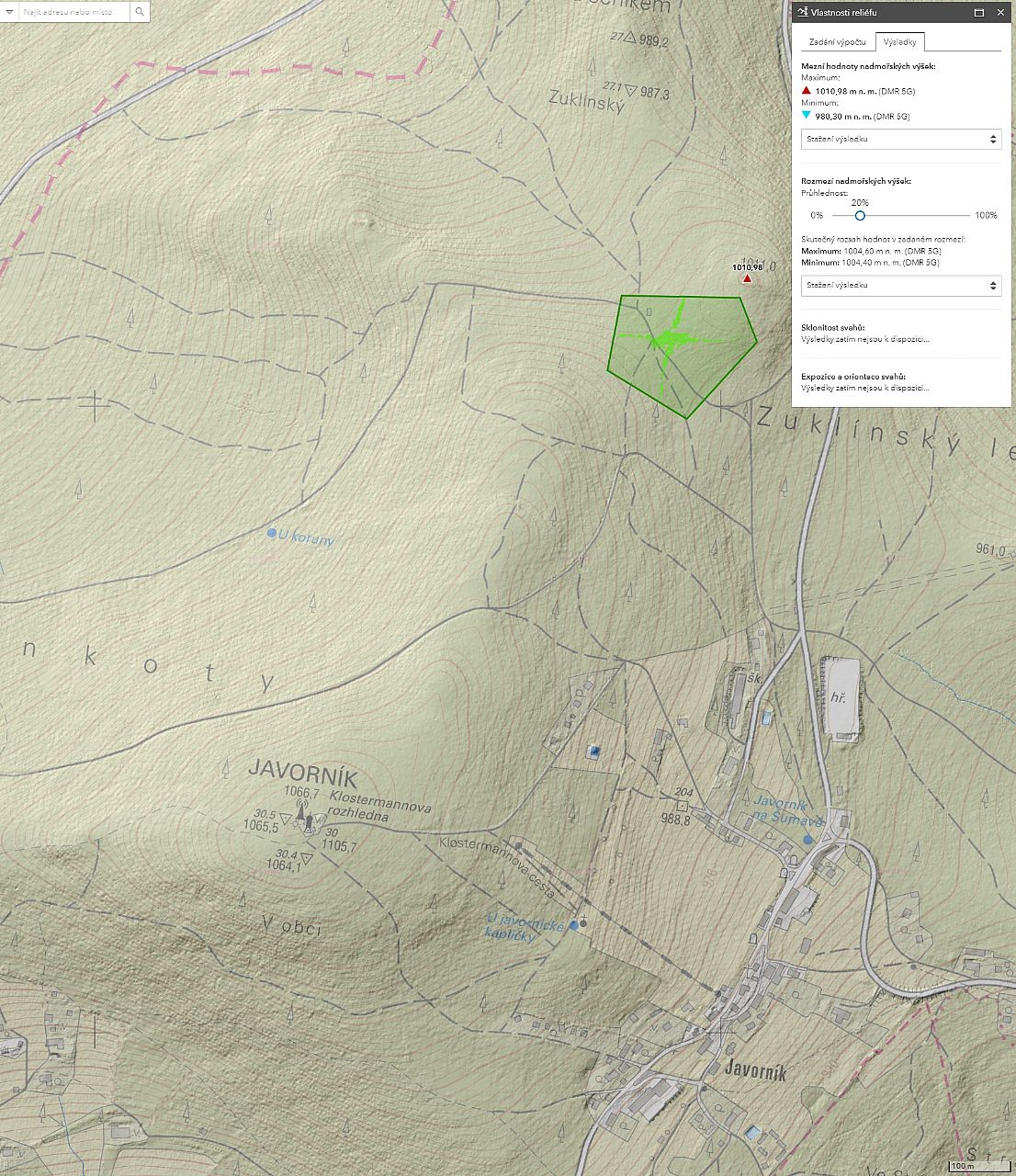Viewport: 1016px width, 1176px height.
Task: Click the Javorník na Šumavě blue point marker
Action: [808, 839]
